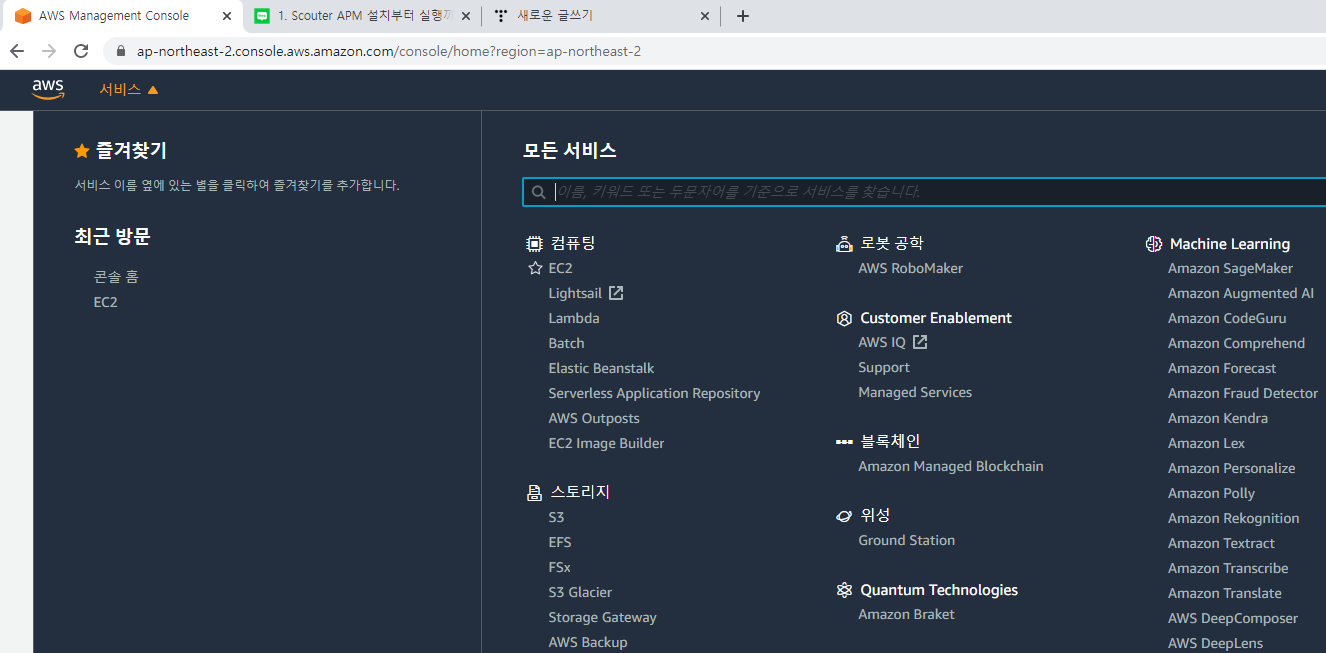Image resolution: width=1326 pixels, height=653 pixels.
Task: Click the 위성 category icon
Action: [844, 516]
